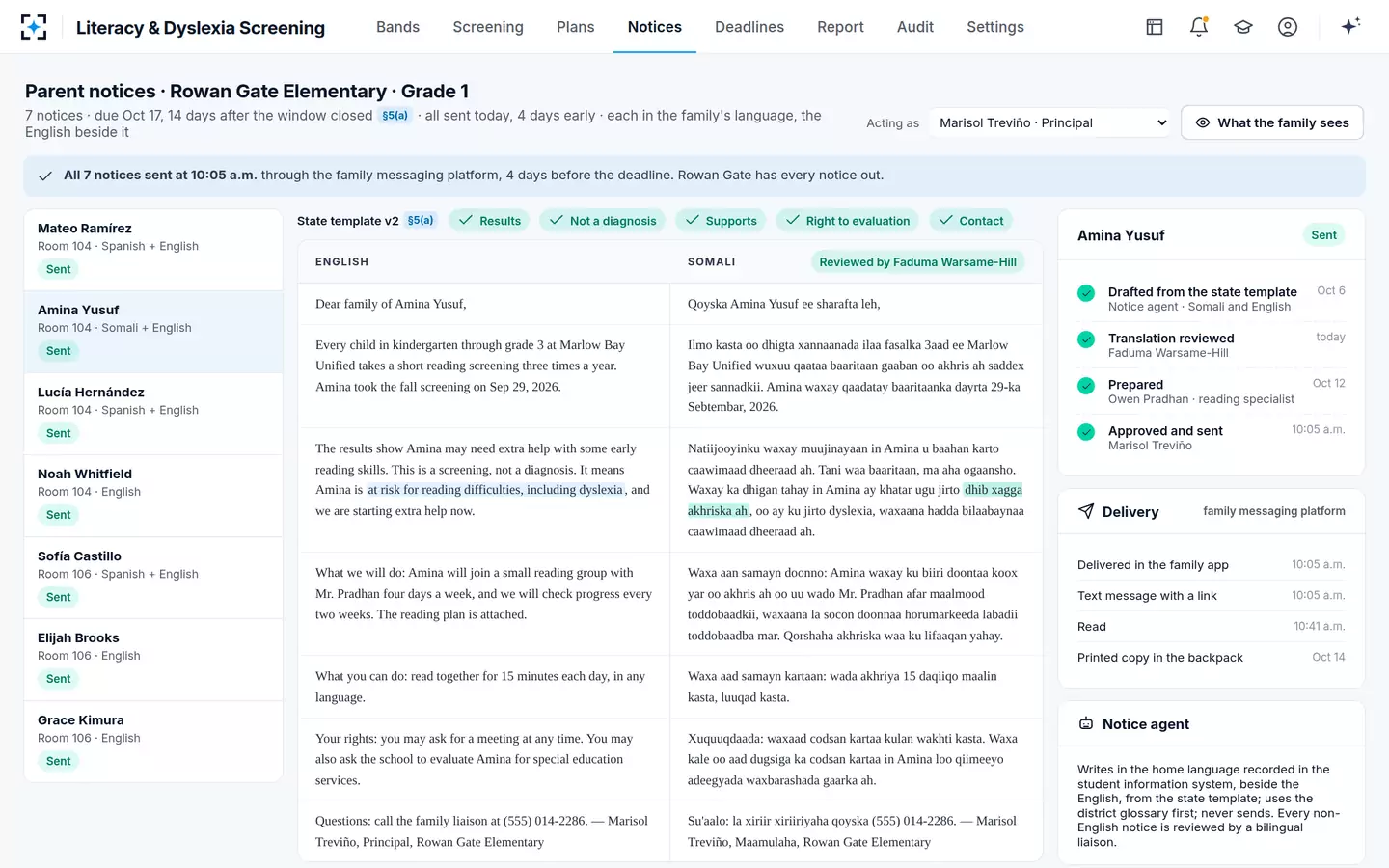The width and height of the screenshot is (1389, 868).
Task: Click the graduation cap icon
Action: tap(1243, 27)
